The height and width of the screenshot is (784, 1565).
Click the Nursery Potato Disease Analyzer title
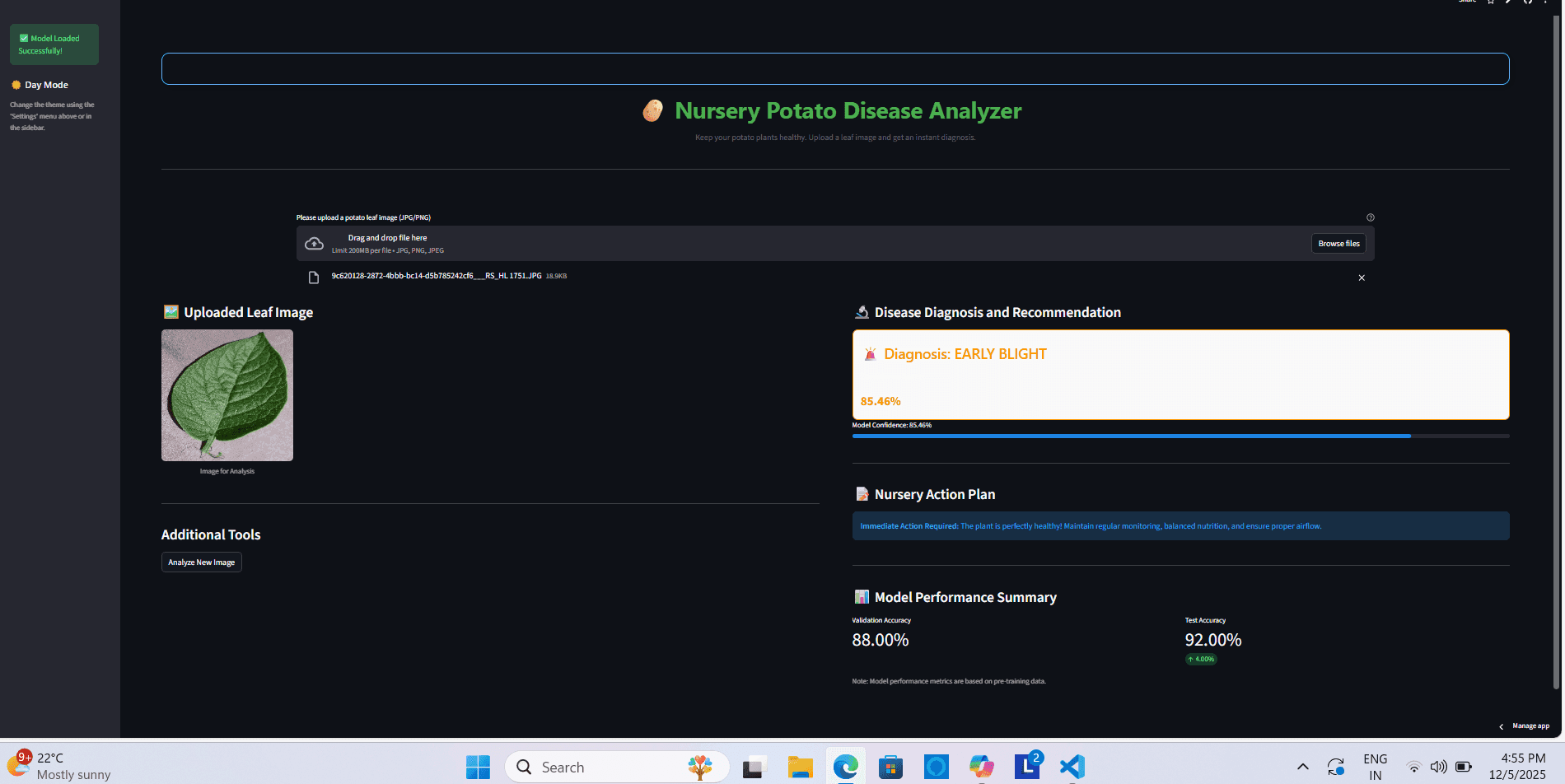pyautogui.click(x=848, y=110)
